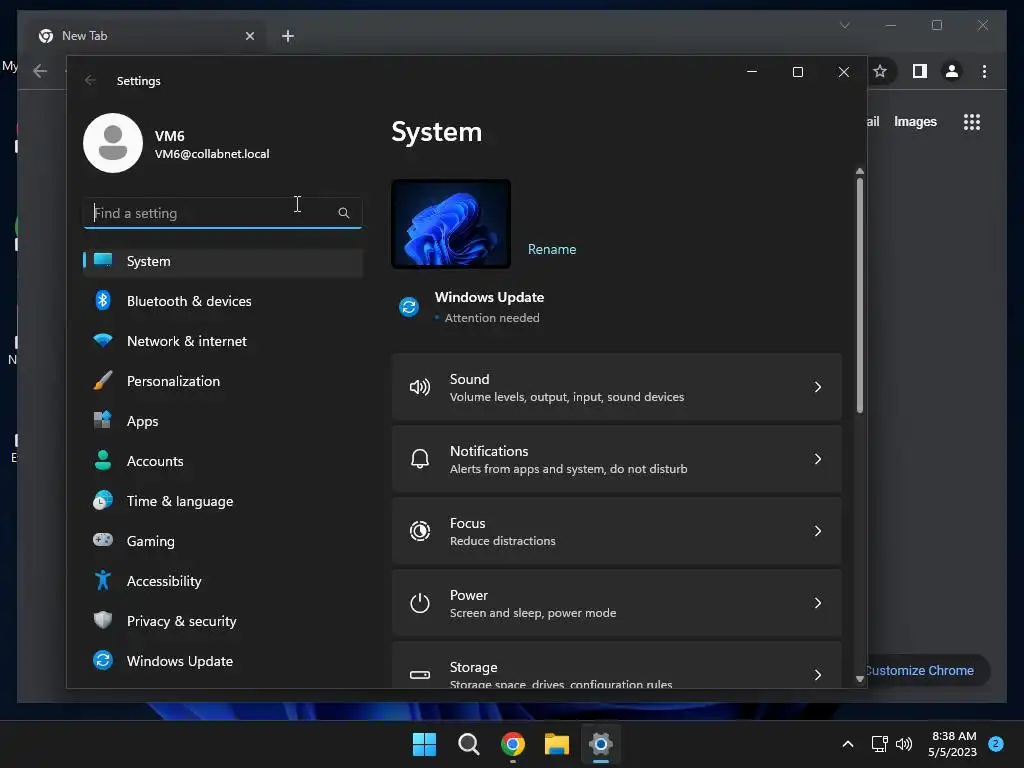The width and height of the screenshot is (1024, 768).
Task: Click the taskbar volume icon
Action: [904, 744]
